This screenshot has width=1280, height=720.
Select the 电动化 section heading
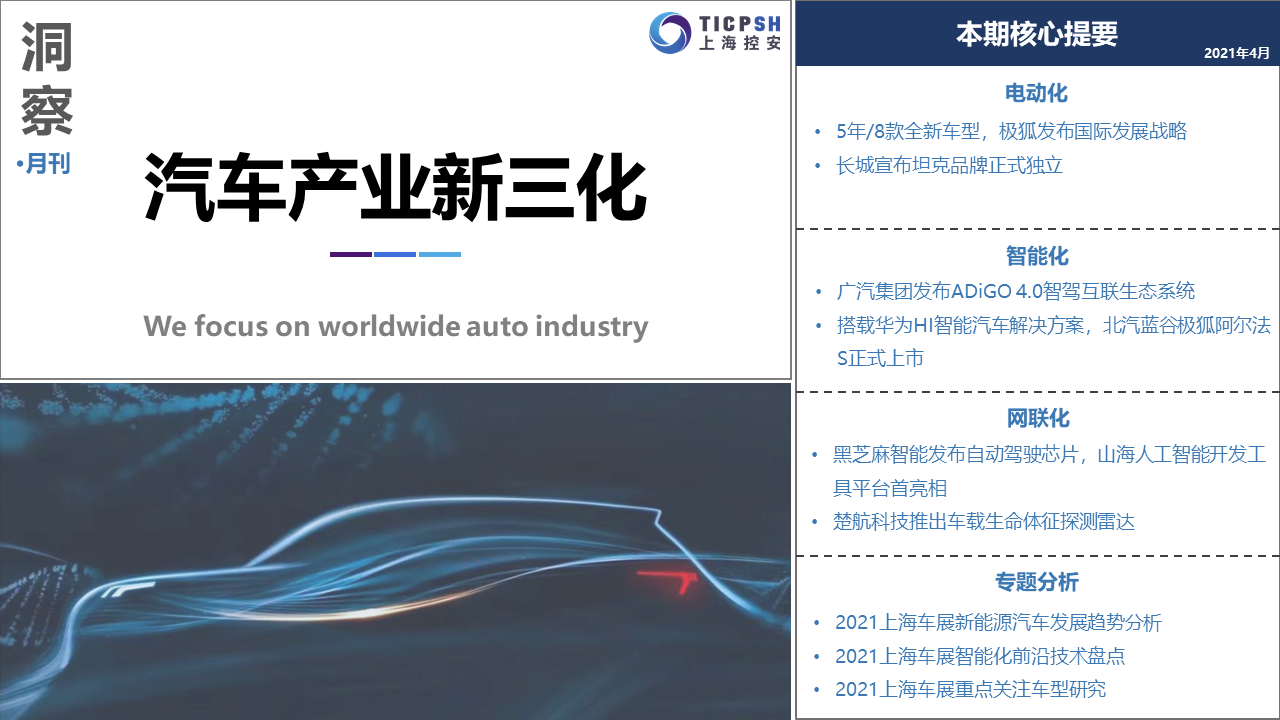pos(1037,93)
